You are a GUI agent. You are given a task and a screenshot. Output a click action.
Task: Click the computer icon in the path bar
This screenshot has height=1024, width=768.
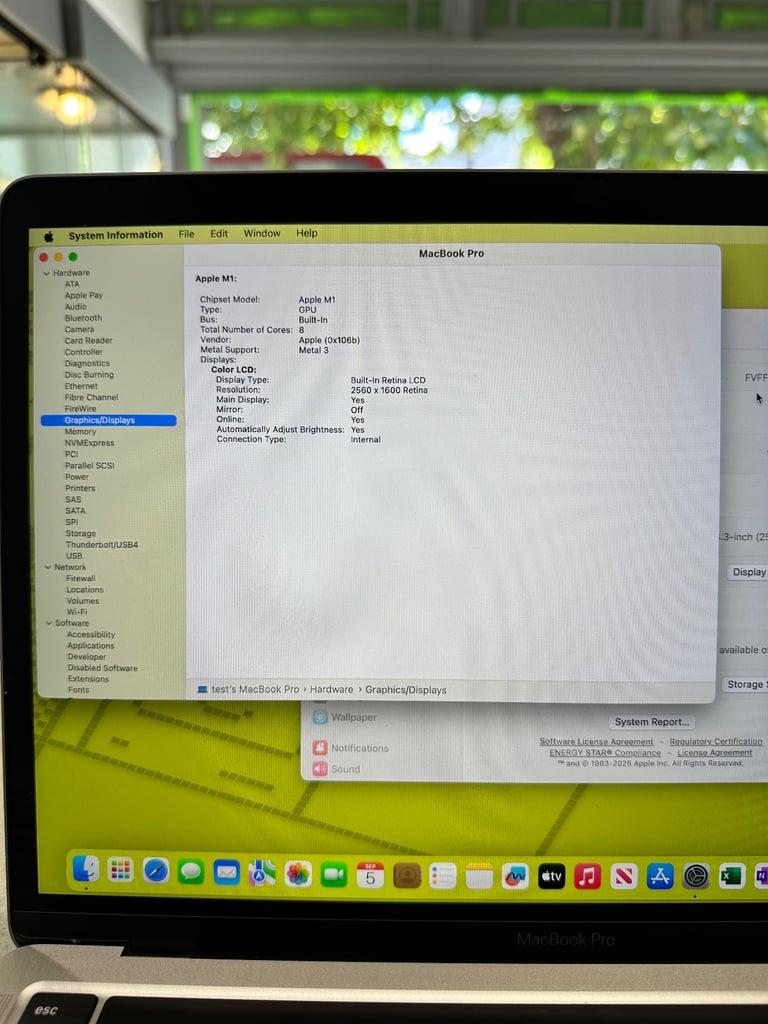click(202, 689)
